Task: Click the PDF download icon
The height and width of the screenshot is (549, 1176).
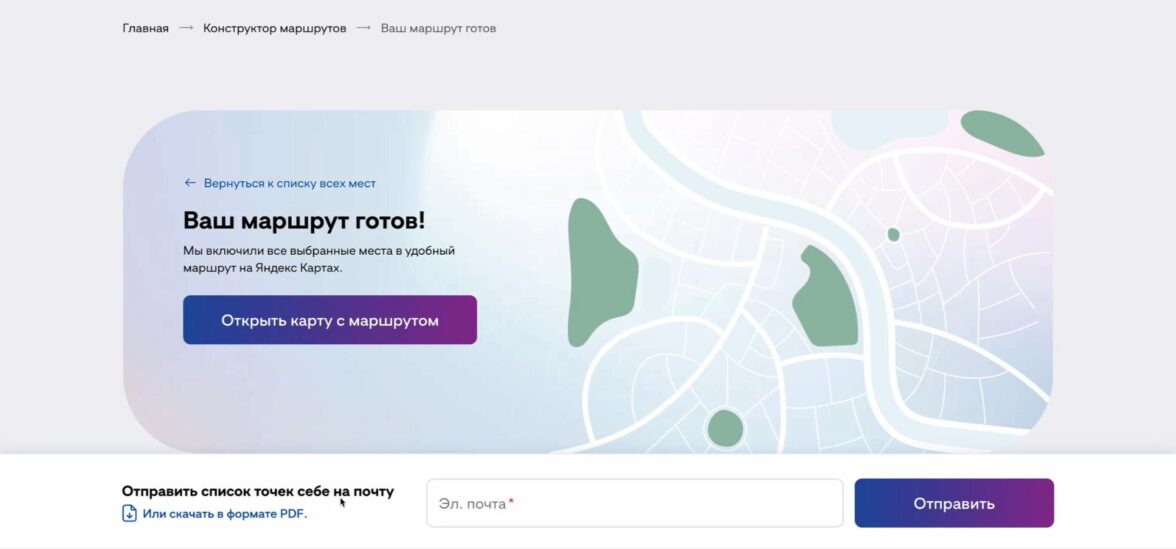Action: [x=129, y=514]
